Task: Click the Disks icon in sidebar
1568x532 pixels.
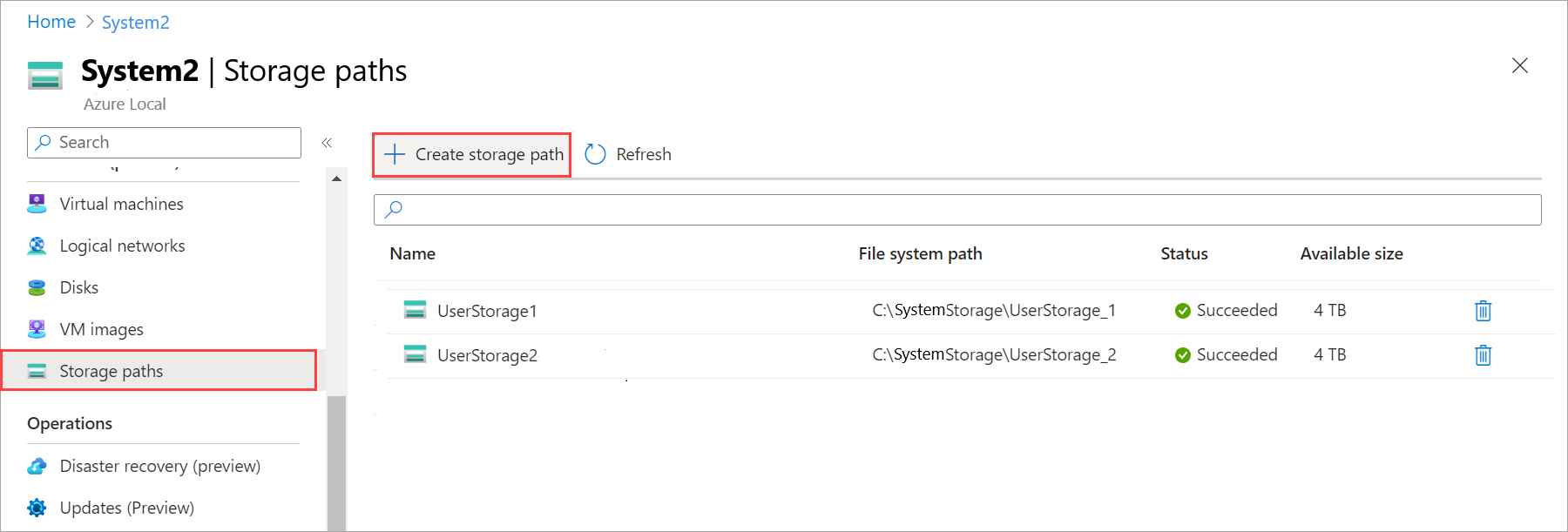Action: [x=37, y=287]
